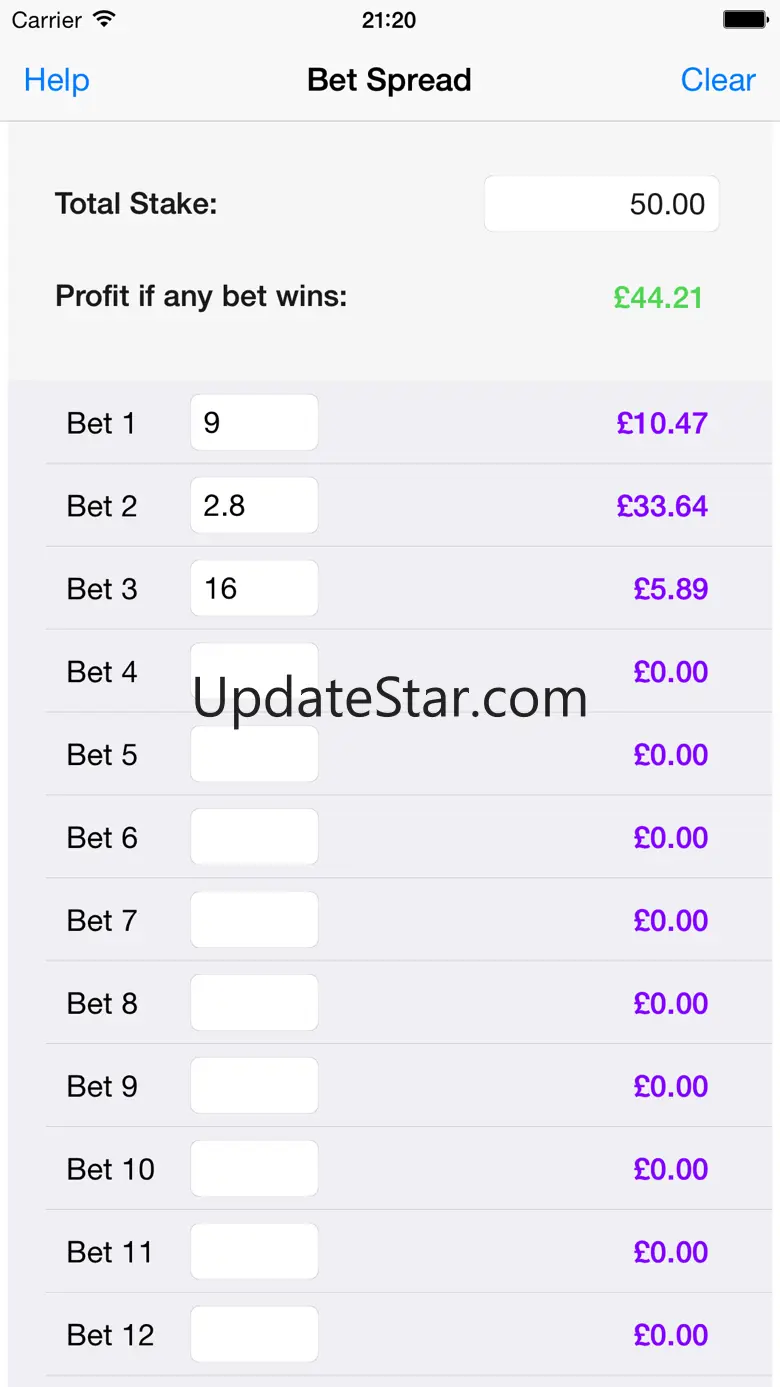Tap Clear to reset all bets
The image size is (780, 1387).
coord(718,80)
